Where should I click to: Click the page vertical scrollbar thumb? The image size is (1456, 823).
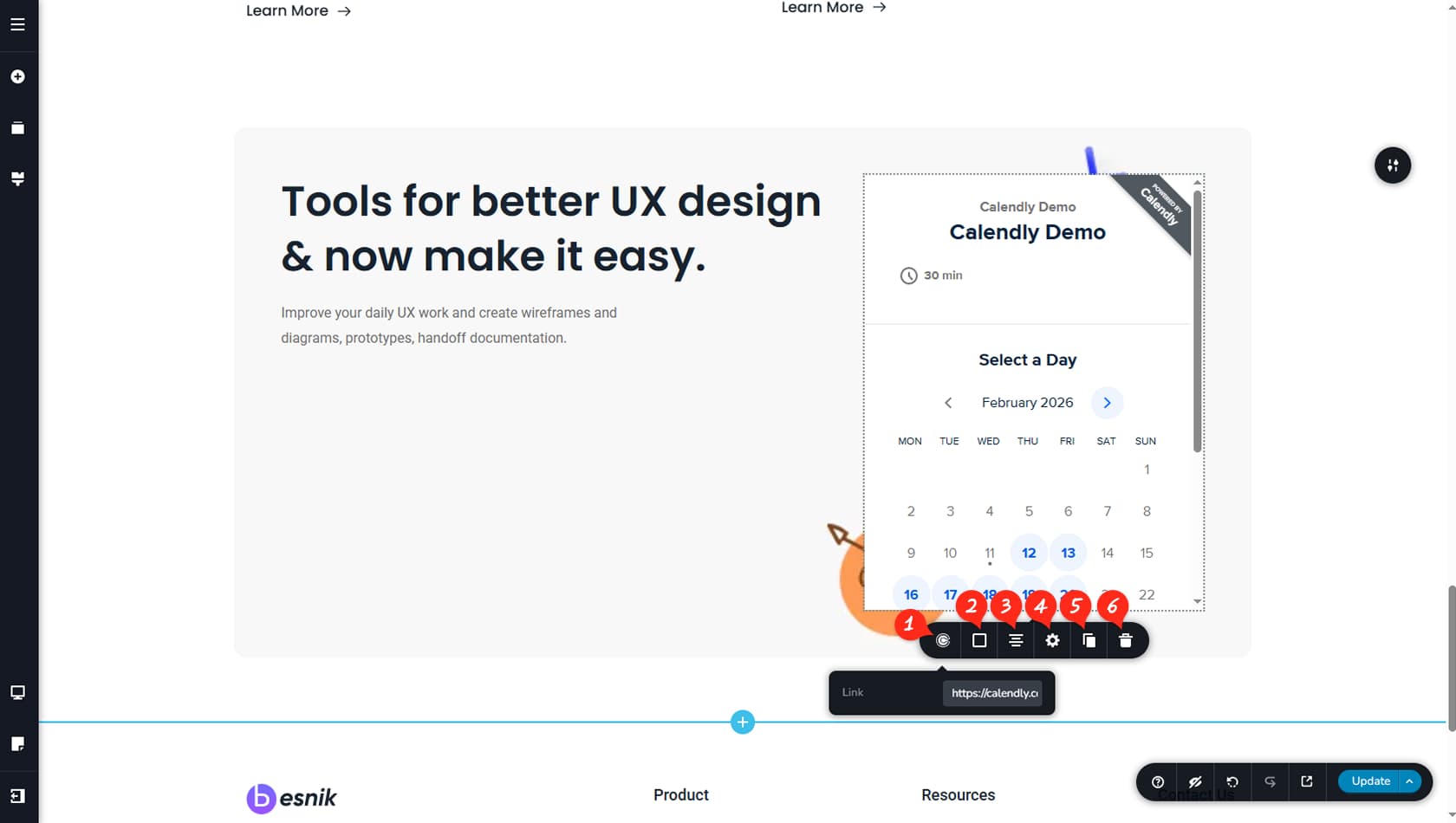[x=1452, y=658]
